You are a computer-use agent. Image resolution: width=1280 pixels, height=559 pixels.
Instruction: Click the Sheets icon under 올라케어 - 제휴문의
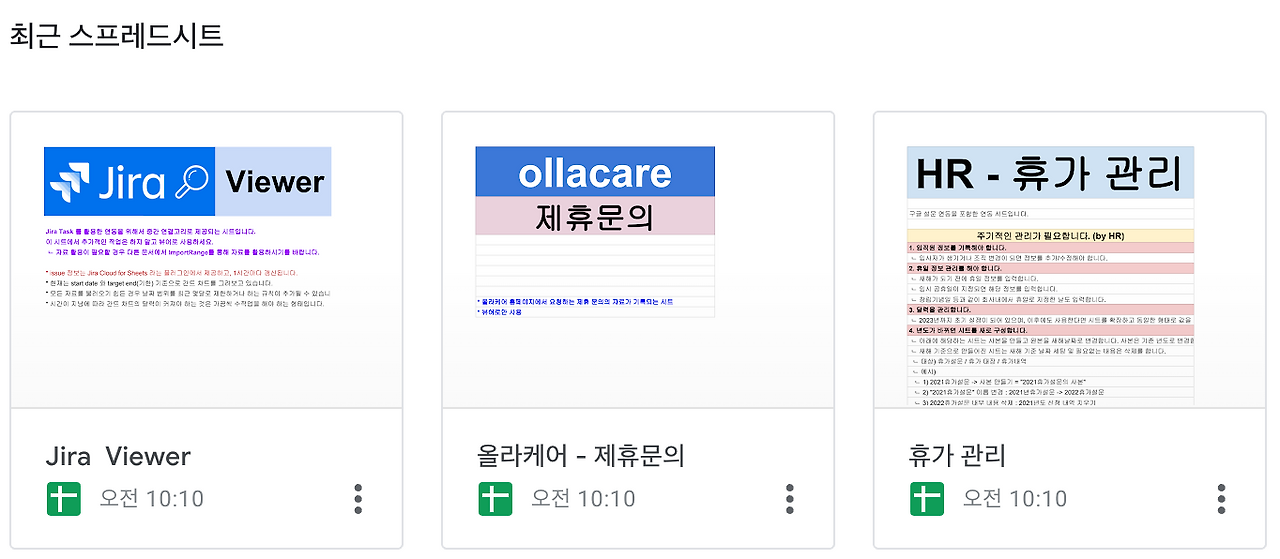pyautogui.click(x=495, y=498)
